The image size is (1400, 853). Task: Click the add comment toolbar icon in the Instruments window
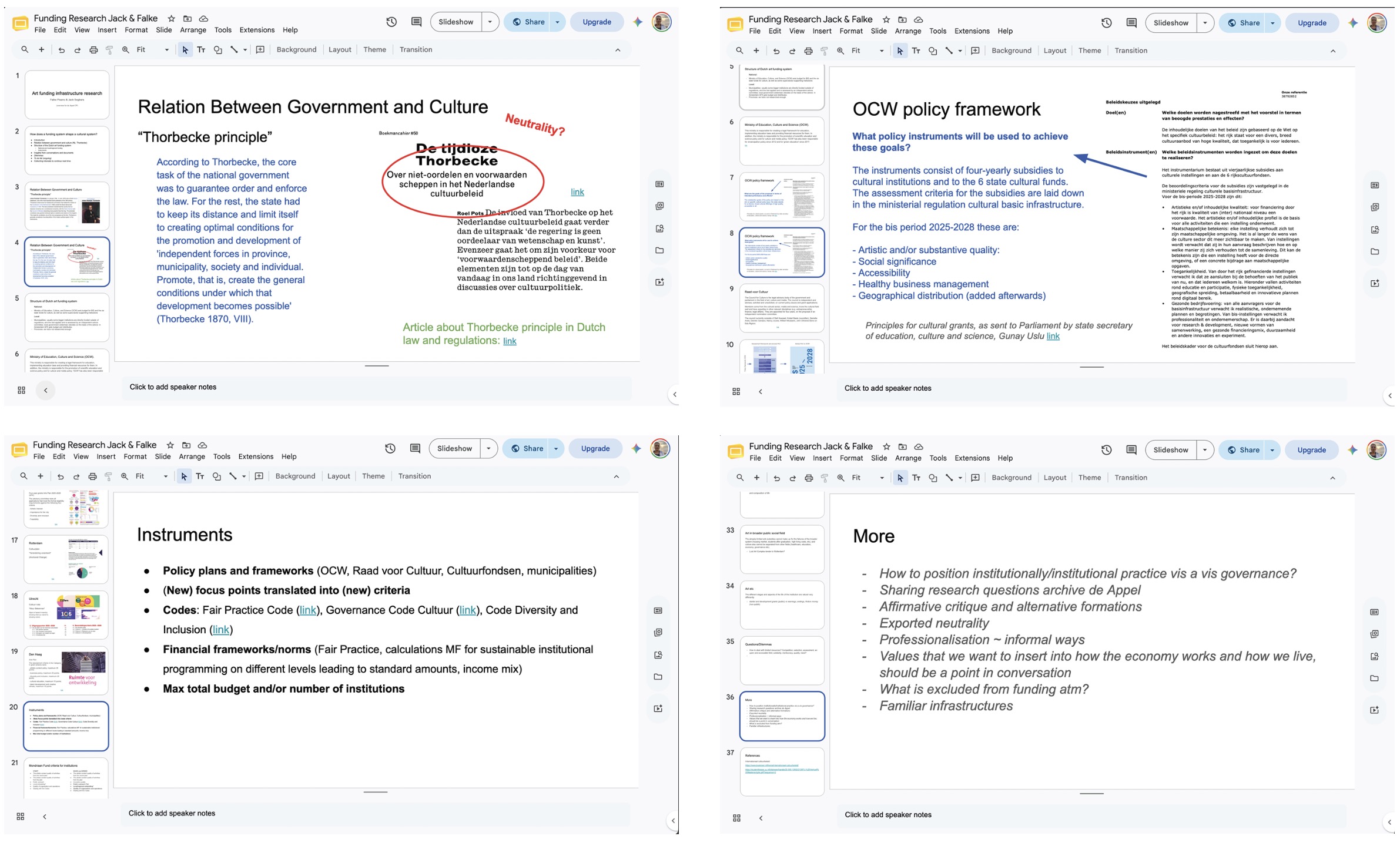coord(259,476)
